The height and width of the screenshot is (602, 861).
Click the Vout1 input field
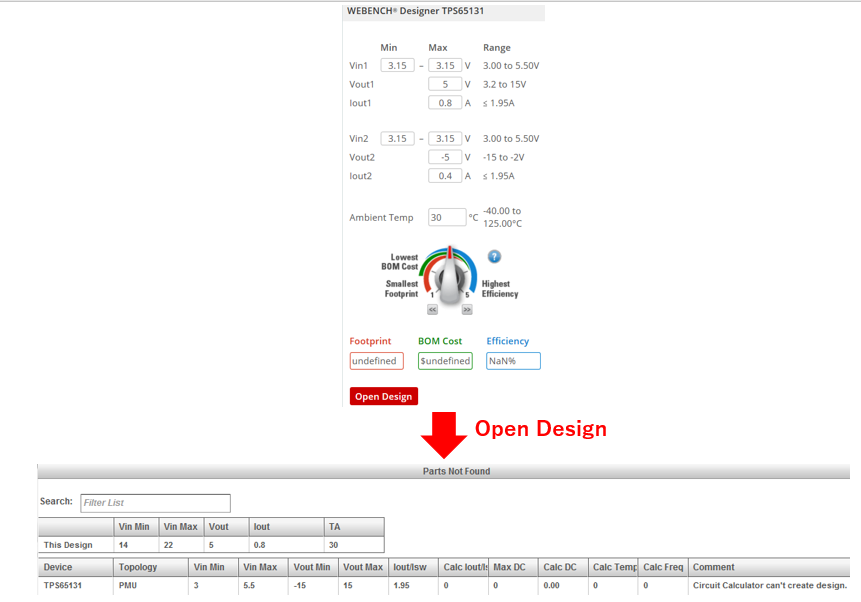445,84
